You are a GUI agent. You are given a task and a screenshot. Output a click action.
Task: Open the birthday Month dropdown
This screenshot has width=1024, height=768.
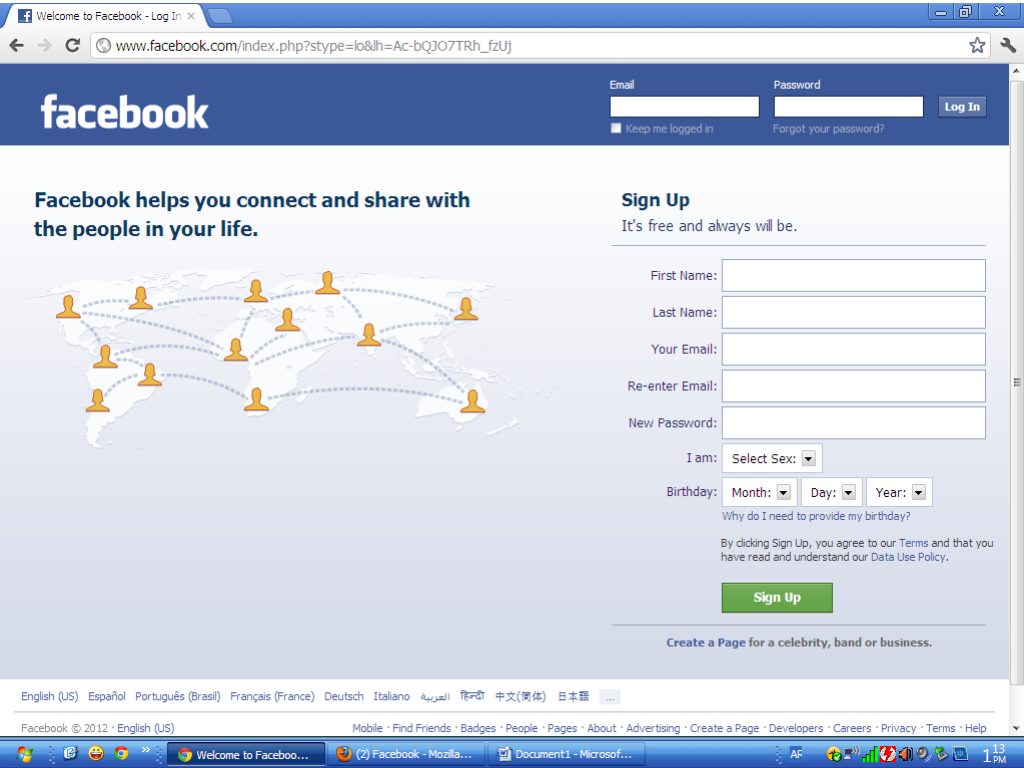click(760, 492)
